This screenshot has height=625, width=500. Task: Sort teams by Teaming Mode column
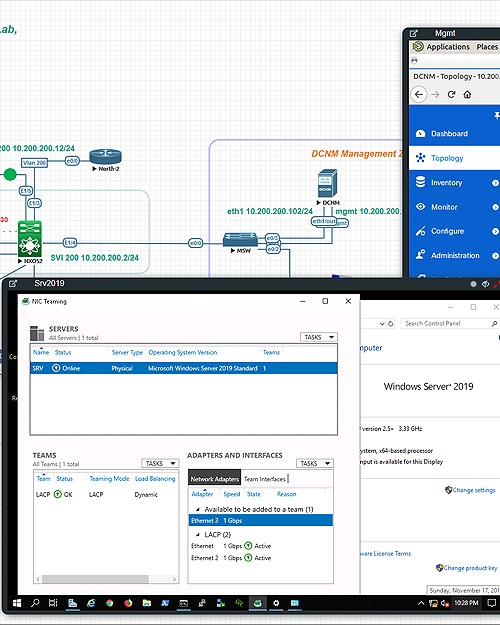tap(109, 478)
